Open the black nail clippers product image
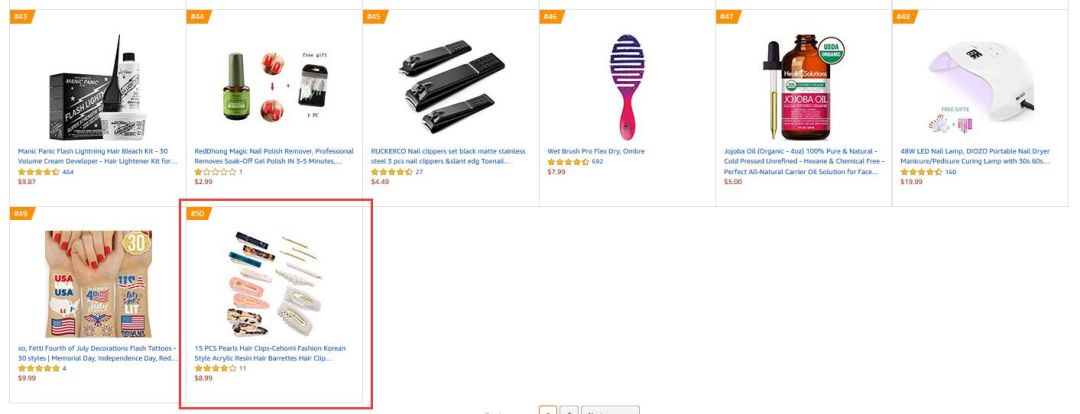The image size is (1080, 414). coord(451,86)
